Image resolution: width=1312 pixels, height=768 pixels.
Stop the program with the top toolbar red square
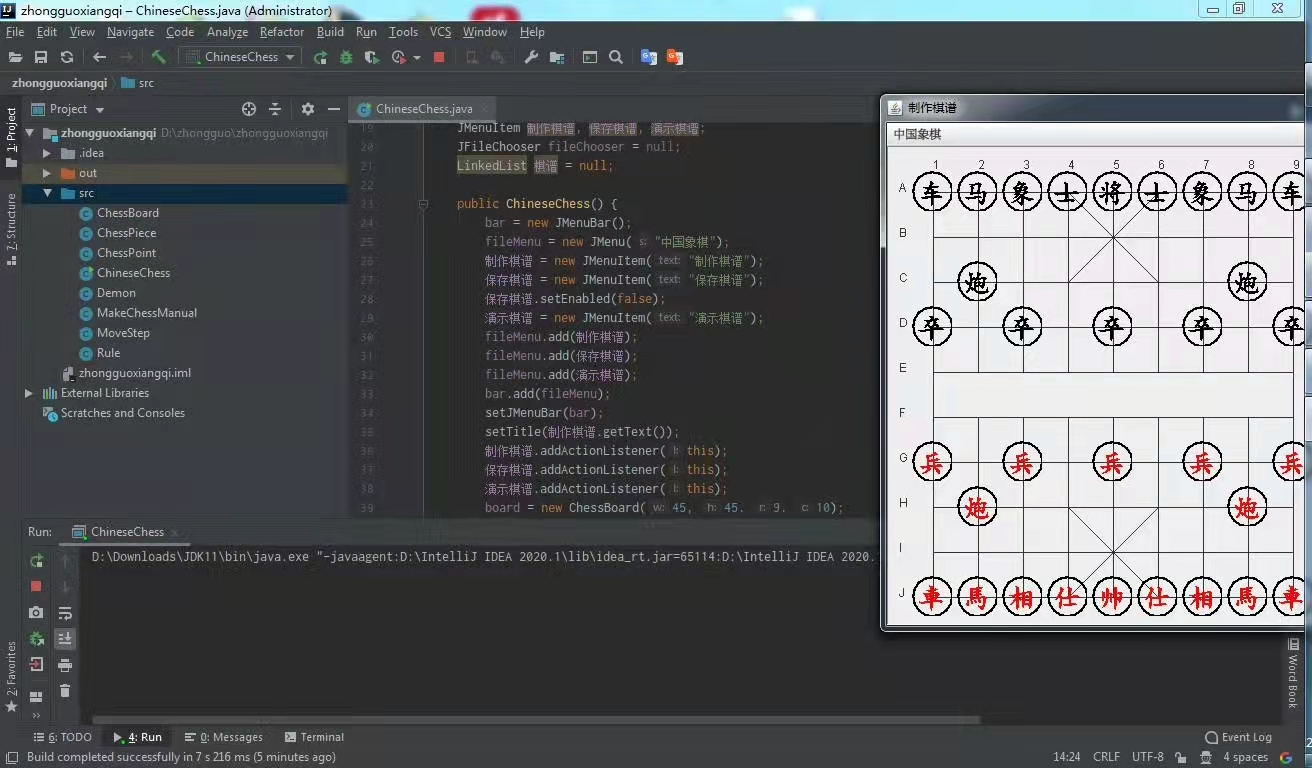pyautogui.click(x=439, y=57)
